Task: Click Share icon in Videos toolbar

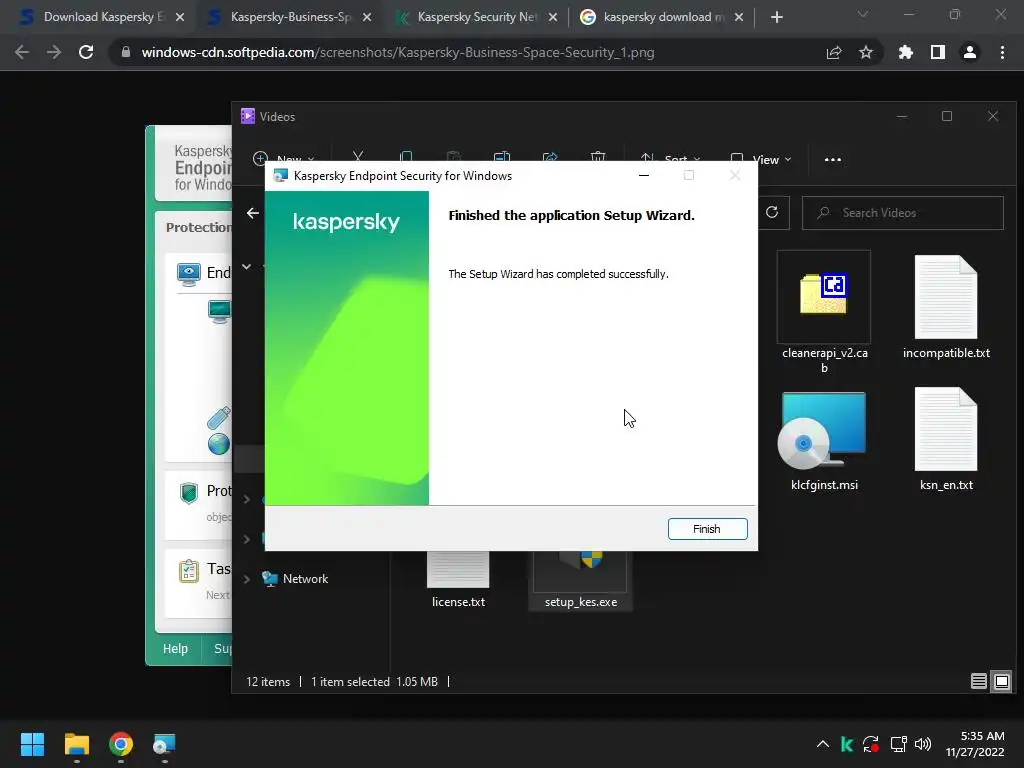Action: (550, 157)
